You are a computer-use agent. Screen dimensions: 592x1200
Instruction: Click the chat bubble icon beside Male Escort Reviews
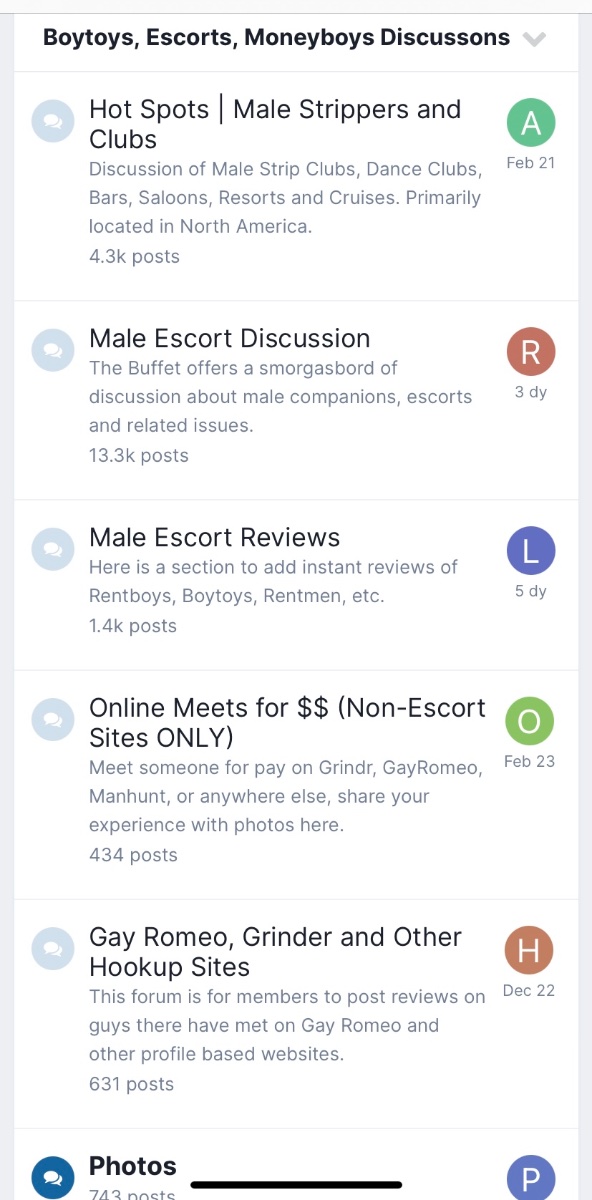point(51,549)
